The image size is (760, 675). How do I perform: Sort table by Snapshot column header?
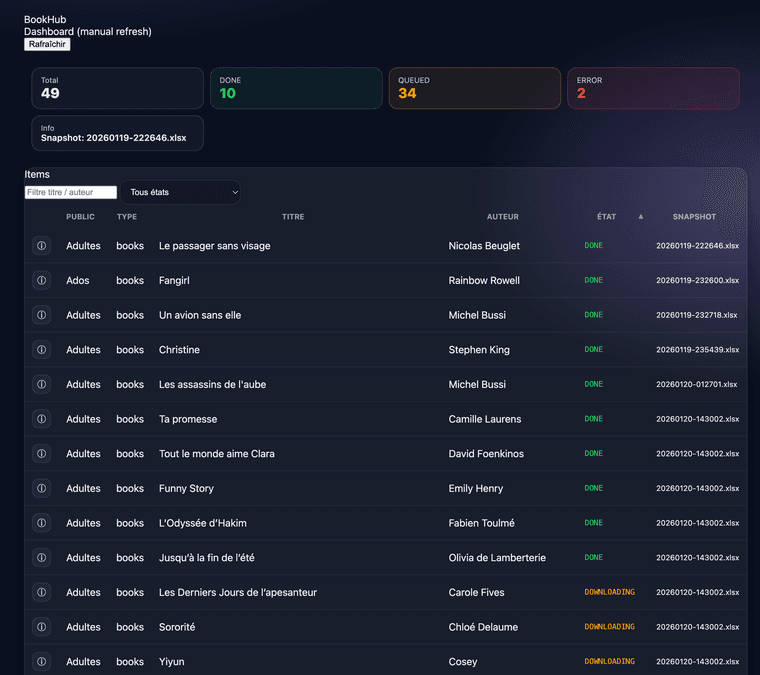coord(694,217)
